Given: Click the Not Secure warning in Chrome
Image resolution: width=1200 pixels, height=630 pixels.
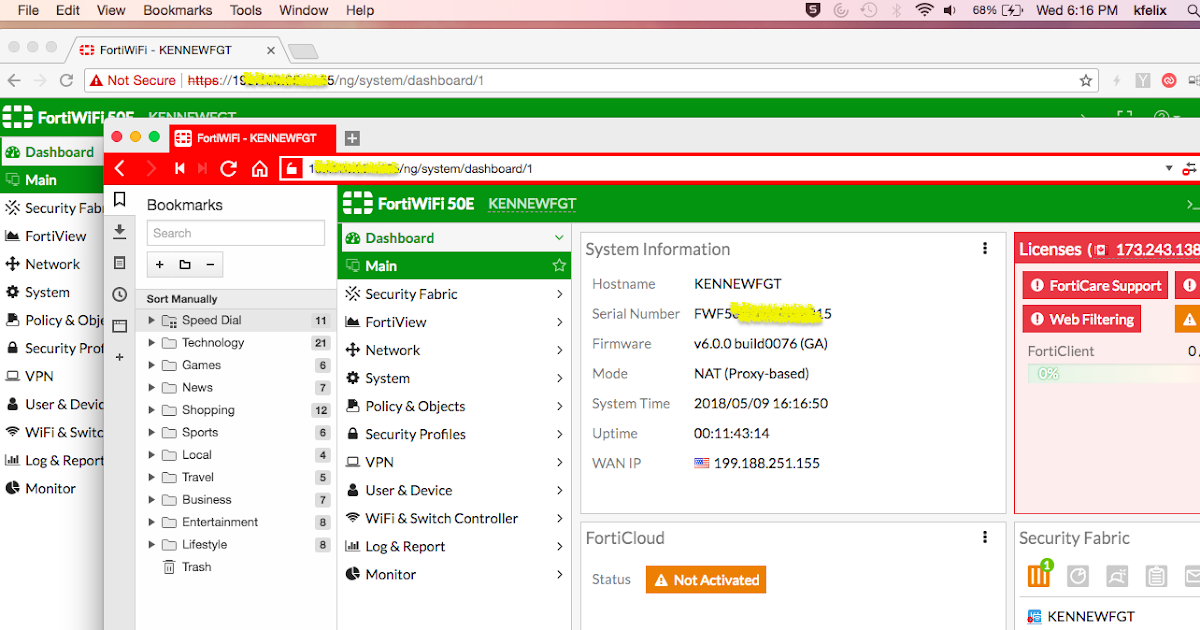Looking at the screenshot, I should (x=132, y=80).
